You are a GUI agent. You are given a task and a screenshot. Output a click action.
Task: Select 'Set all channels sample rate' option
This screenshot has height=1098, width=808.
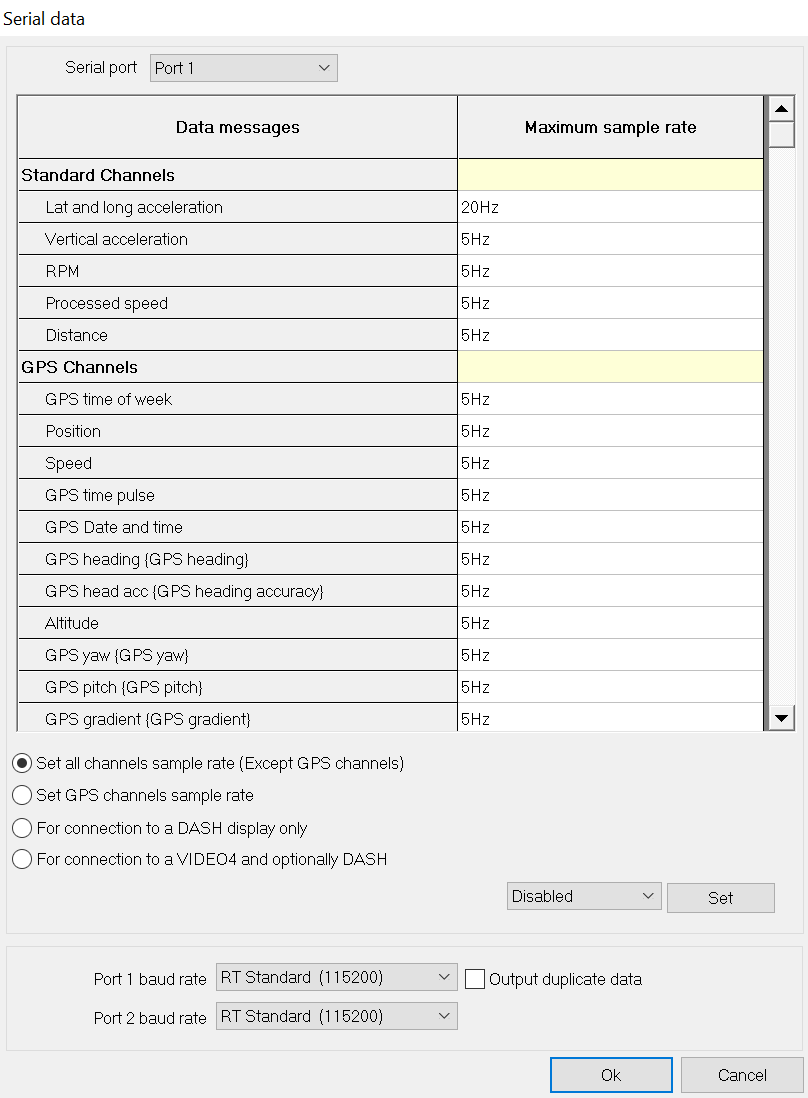click(x=22, y=764)
